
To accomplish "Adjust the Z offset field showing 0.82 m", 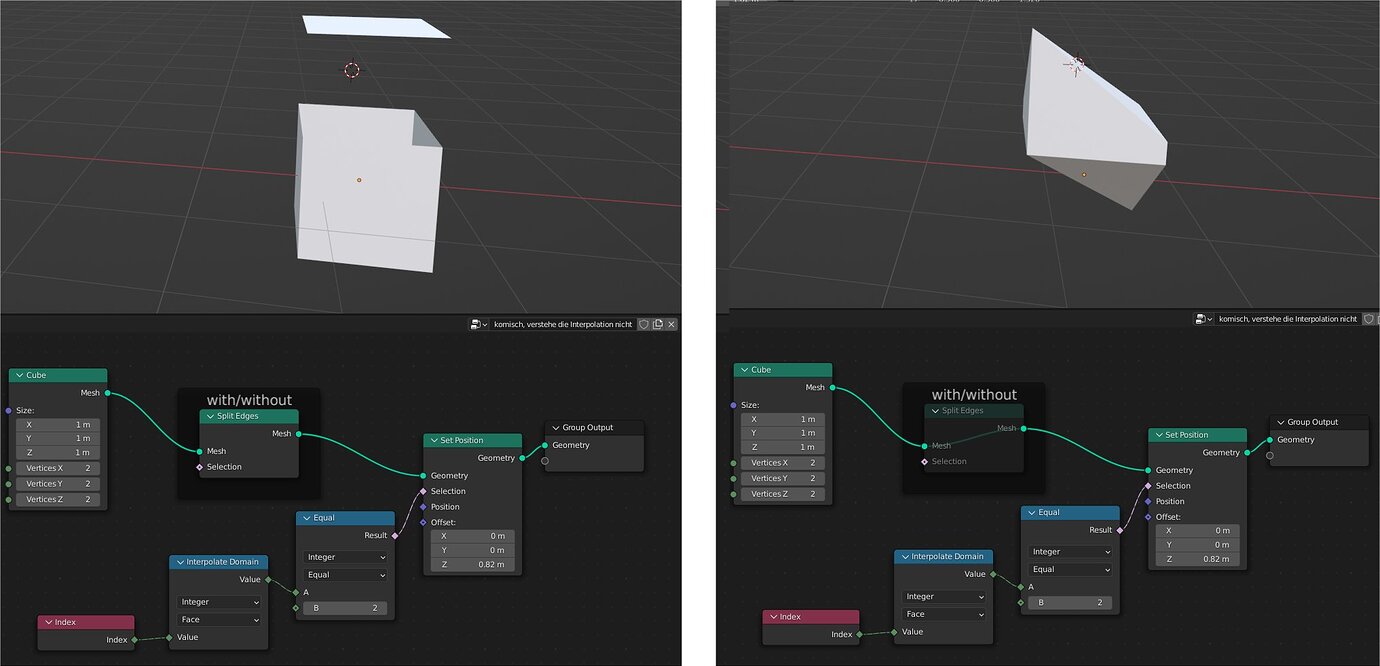I will pos(472,563).
